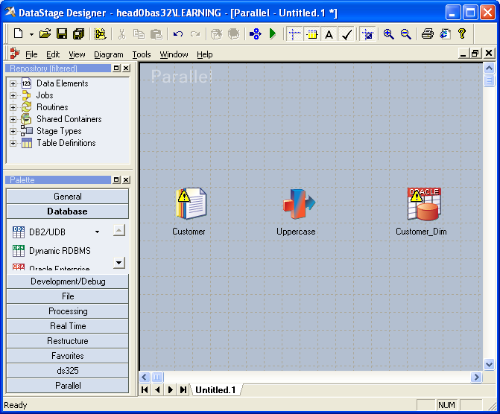Click the Compile job icon
Screen dimensions: 500x414
[256, 34]
